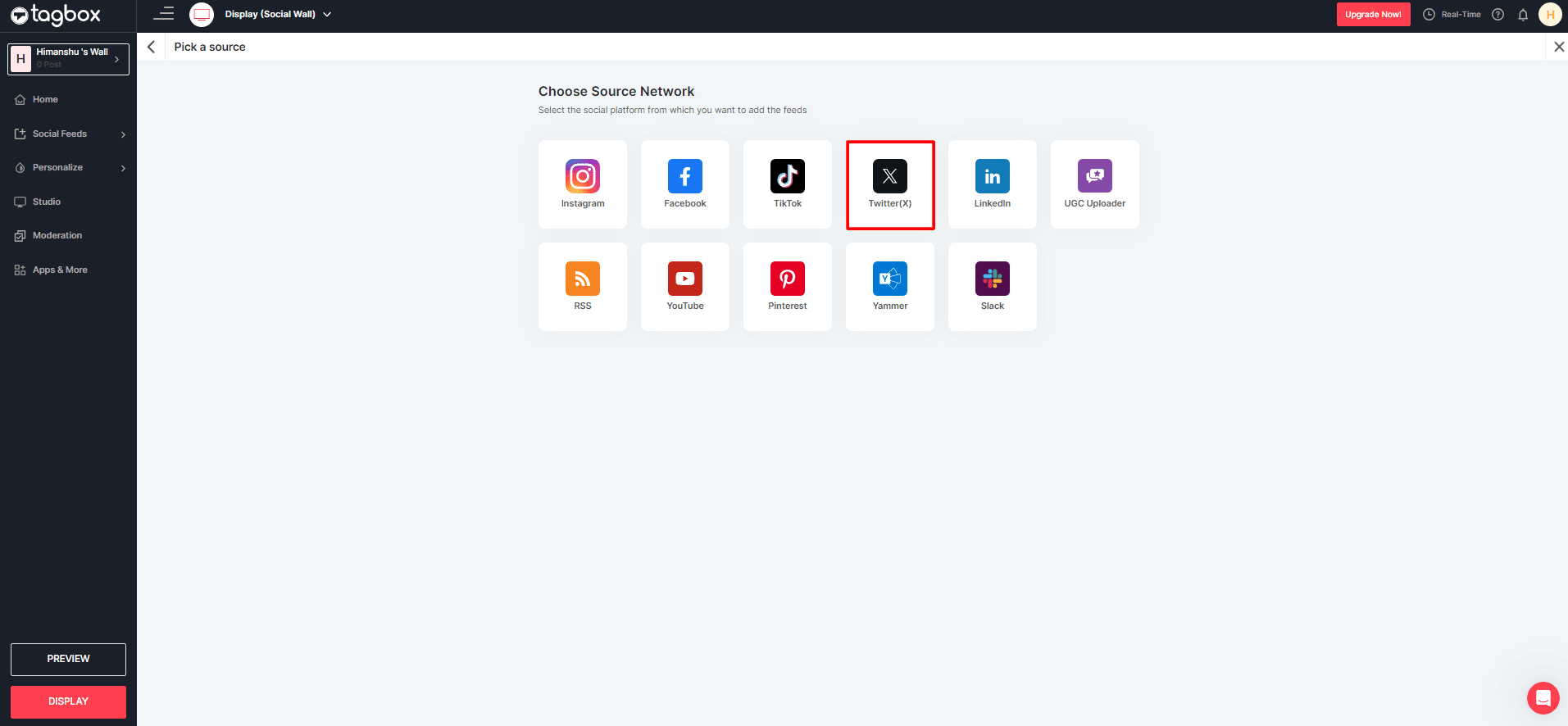Collapse the sidebar using hamburger icon
Viewport: 1568px width, 726px height.
point(164,14)
